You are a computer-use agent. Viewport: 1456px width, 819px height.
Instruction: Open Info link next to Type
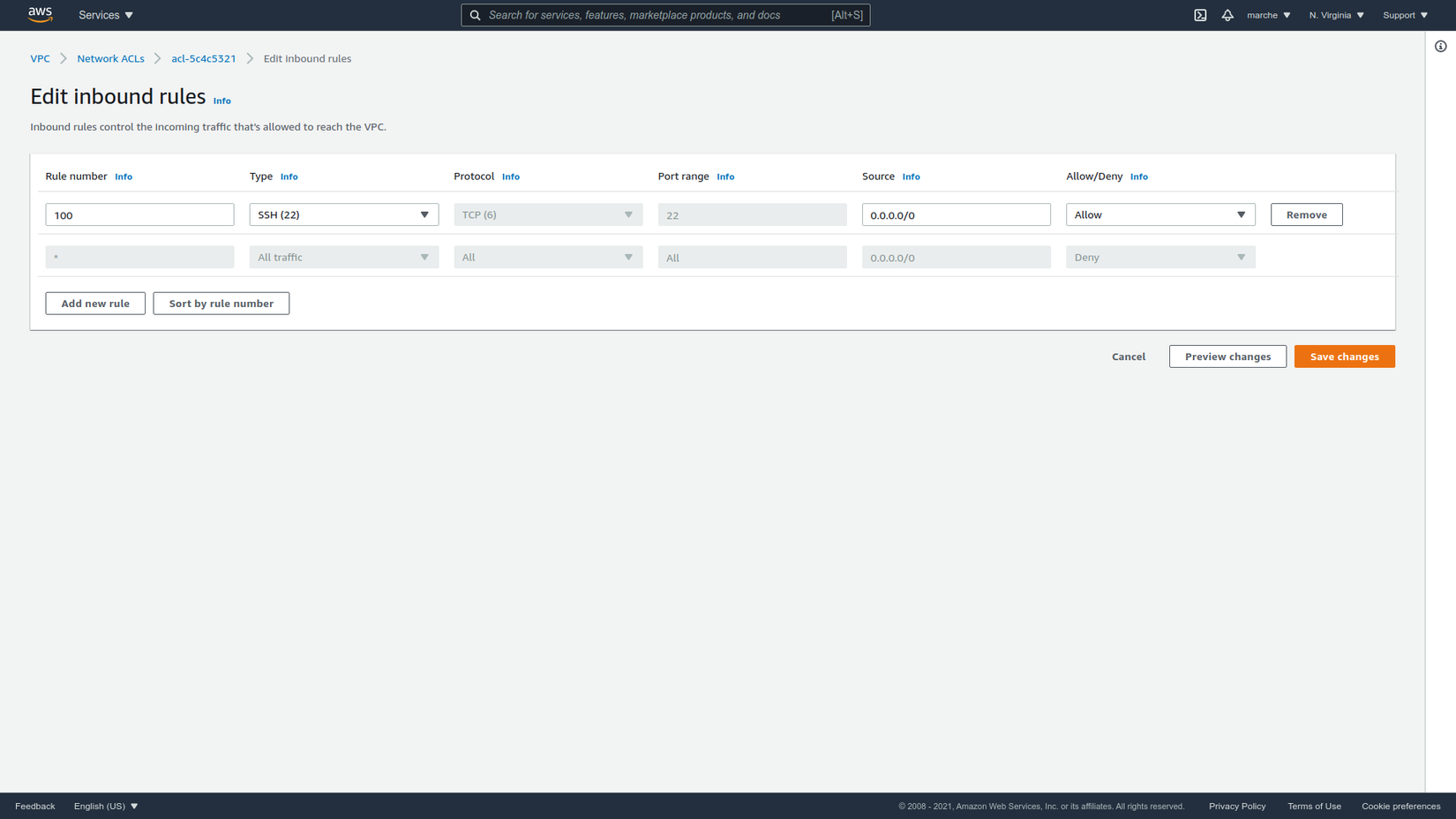tap(289, 177)
